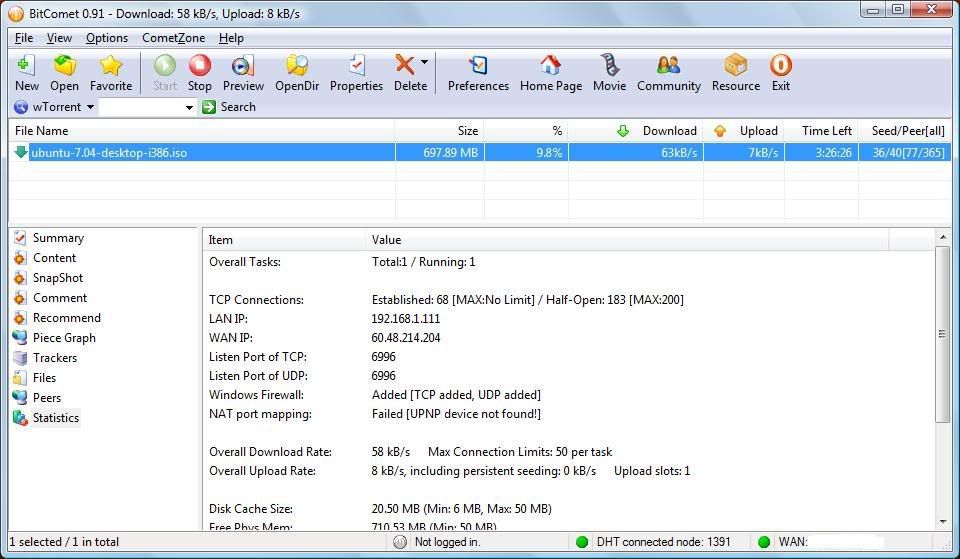
Task: Sort by Download column header
Action: click(636, 131)
